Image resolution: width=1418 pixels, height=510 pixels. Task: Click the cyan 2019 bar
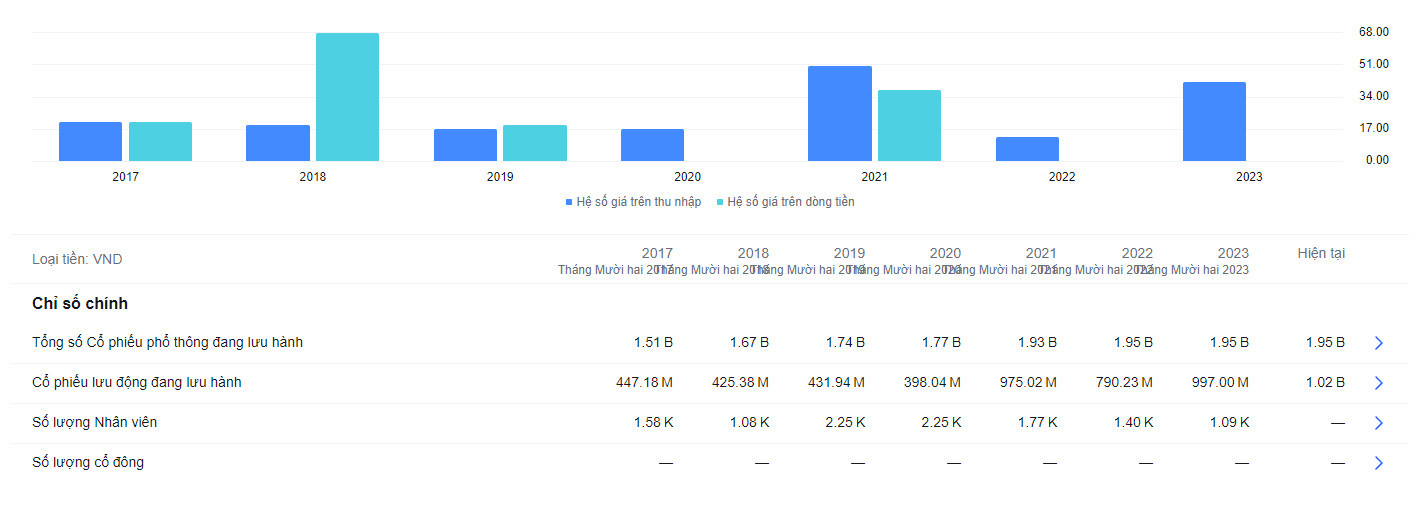click(534, 143)
